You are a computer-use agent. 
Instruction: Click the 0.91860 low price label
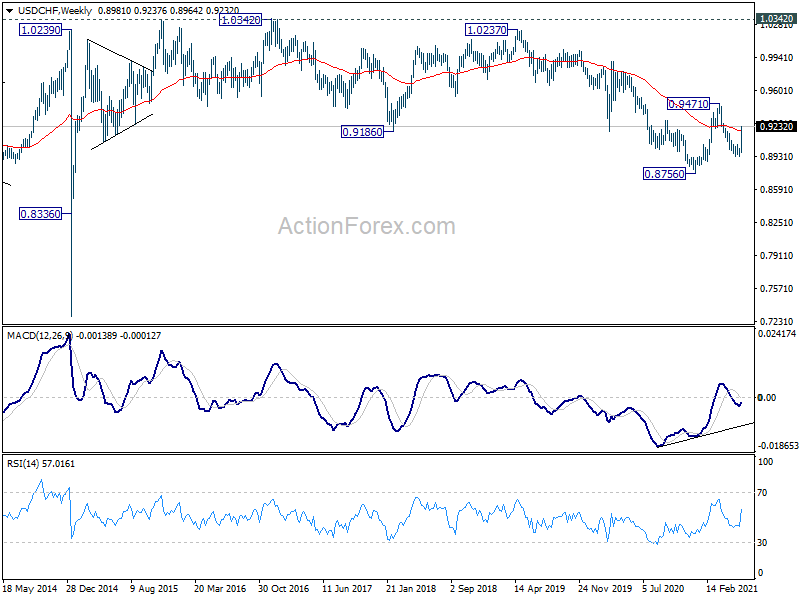pyautogui.click(x=362, y=132)
